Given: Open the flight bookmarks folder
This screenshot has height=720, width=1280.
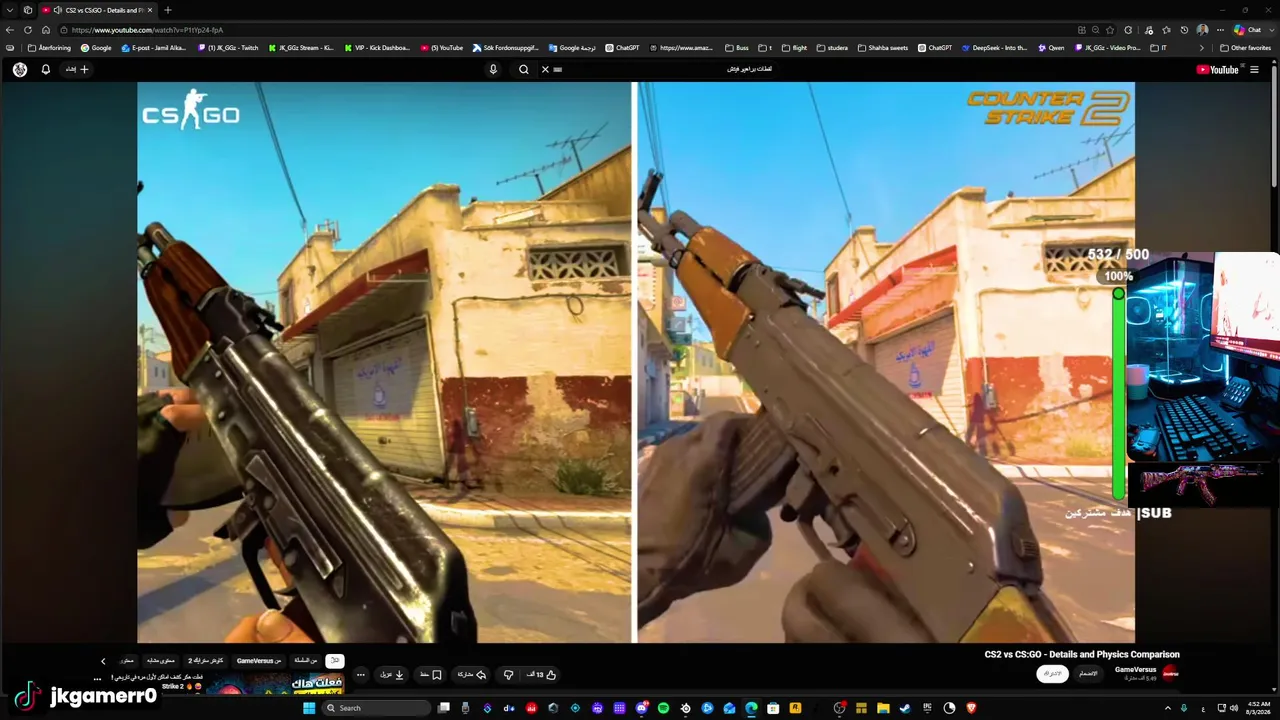Looking at the screenshot, I should pos(794,48).
